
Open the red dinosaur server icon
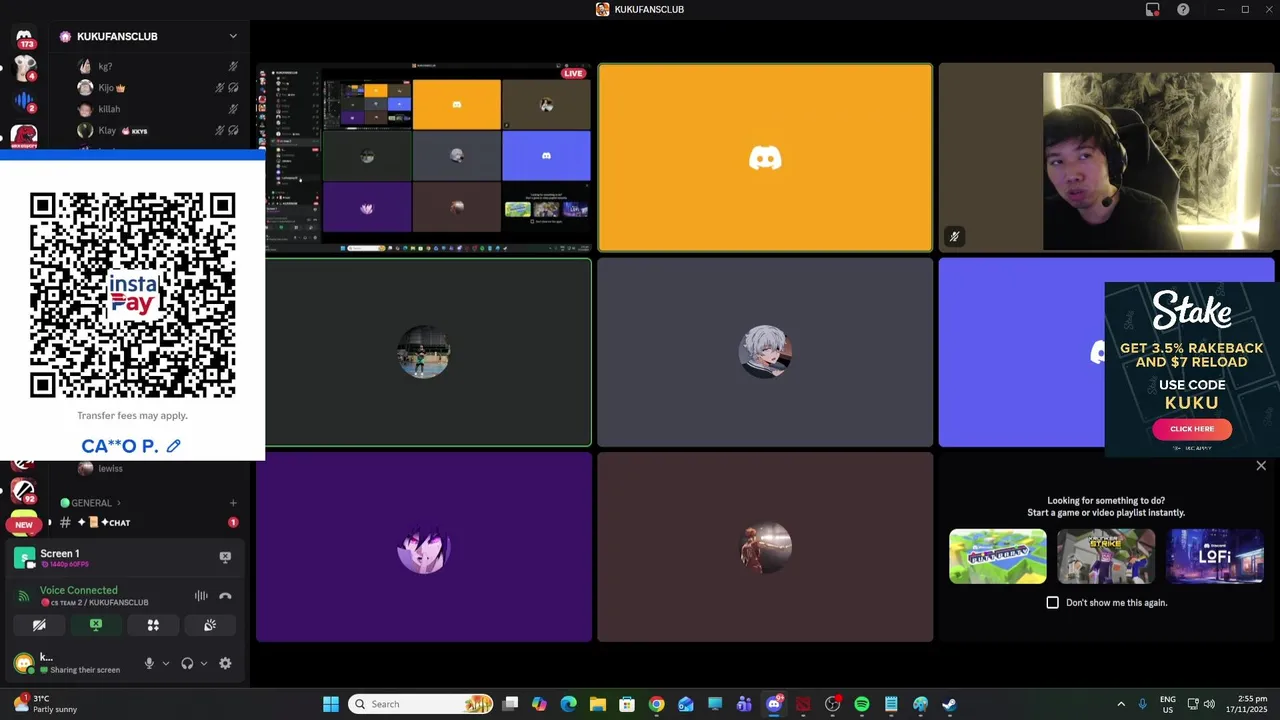pos(24,135)
